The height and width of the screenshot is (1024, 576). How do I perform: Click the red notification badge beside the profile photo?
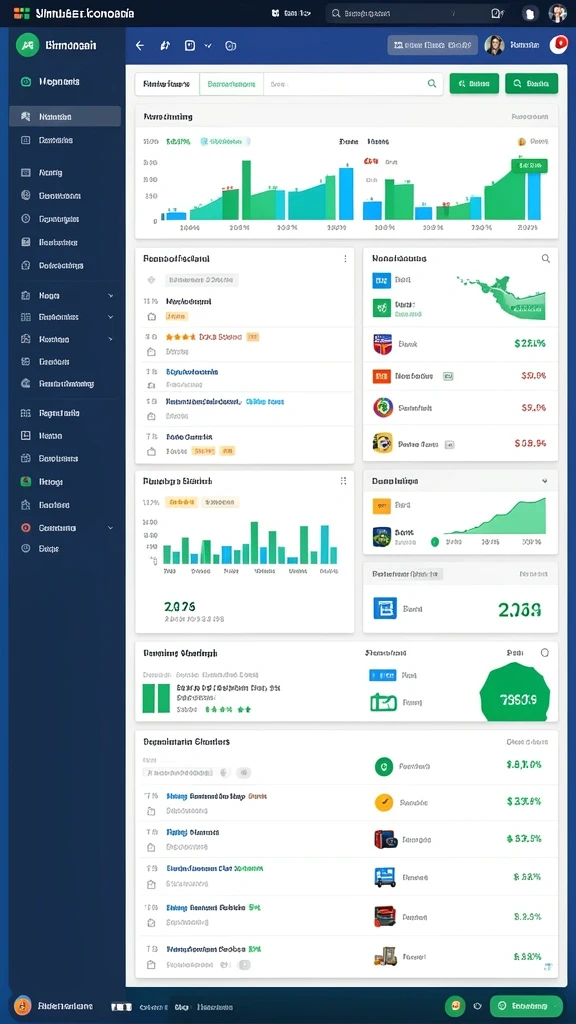[558, 44]
